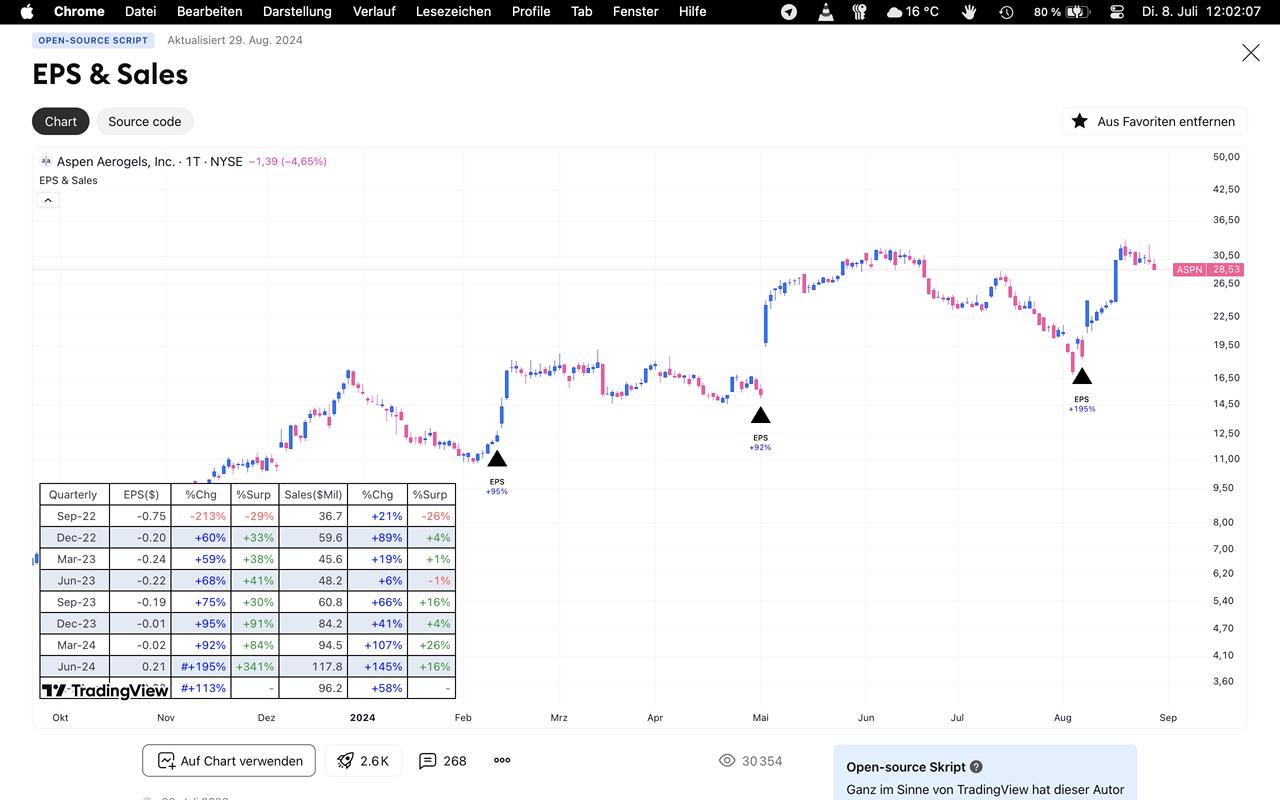1280x800 pixels.
Task: Open the Verlauf menu
Action: (x=374, y=12)
